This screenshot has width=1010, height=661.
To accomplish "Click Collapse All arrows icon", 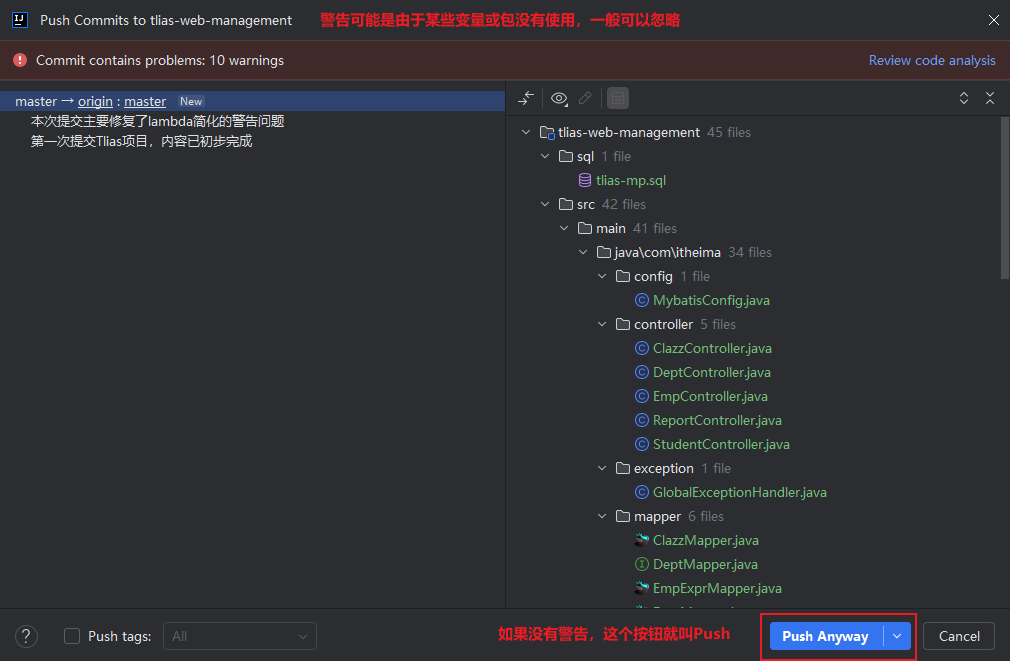I will coord(990,98).
